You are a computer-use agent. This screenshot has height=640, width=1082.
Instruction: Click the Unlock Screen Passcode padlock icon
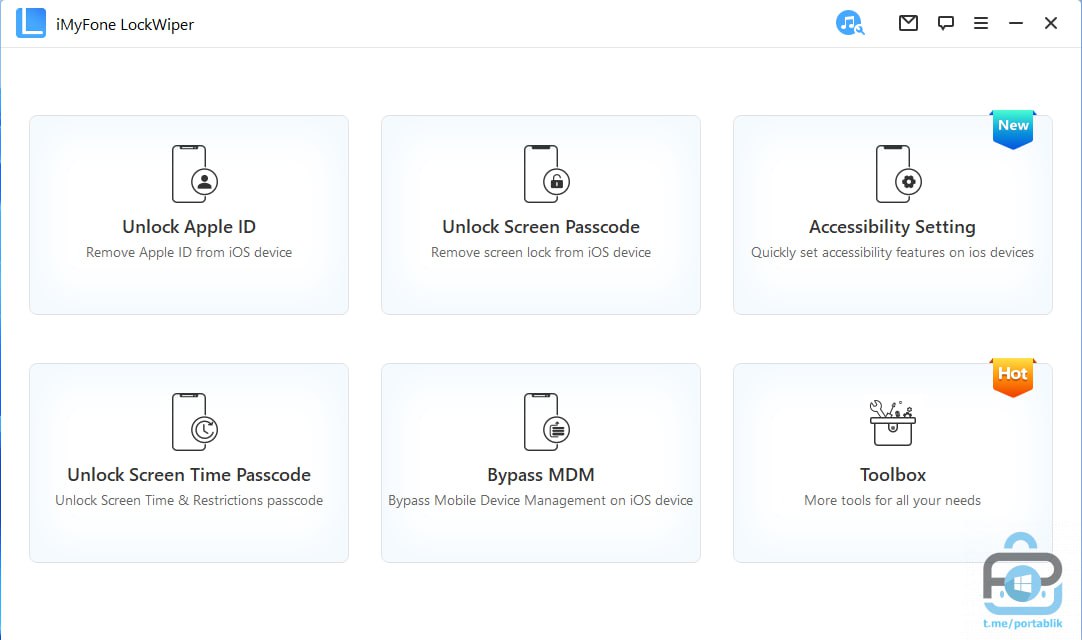pyautogui.click(x=547, y=174)
